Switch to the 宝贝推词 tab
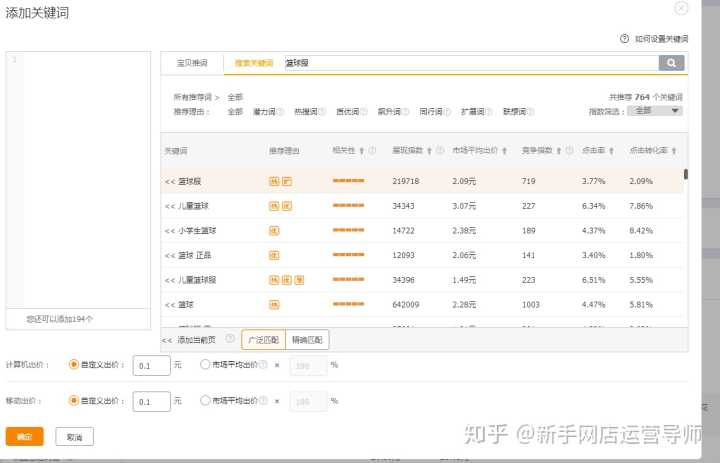The image size is (720, 463). click(x=192, y=63)
